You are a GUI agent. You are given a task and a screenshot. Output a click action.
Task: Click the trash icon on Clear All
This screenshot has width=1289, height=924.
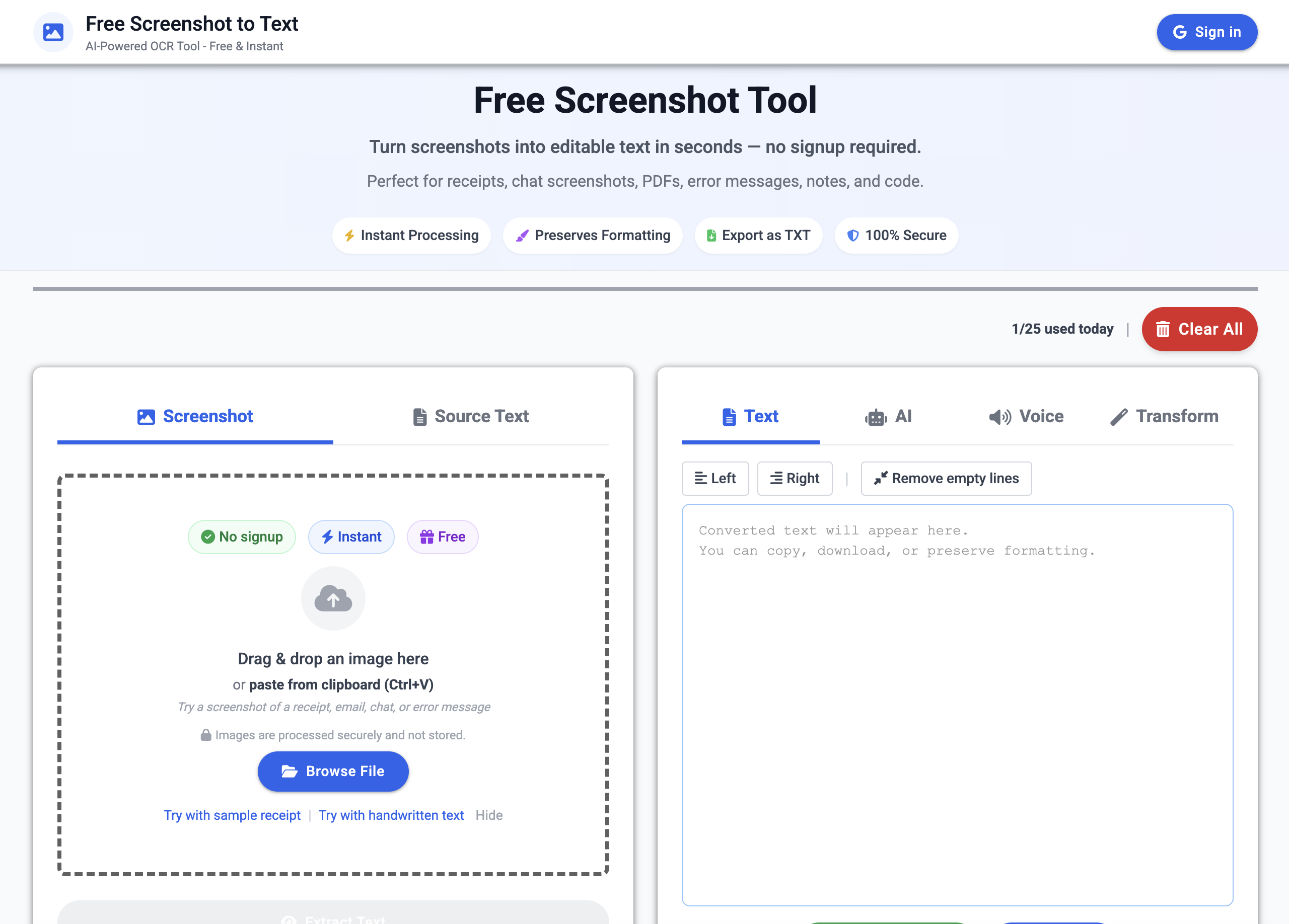tap(1163, 329)
